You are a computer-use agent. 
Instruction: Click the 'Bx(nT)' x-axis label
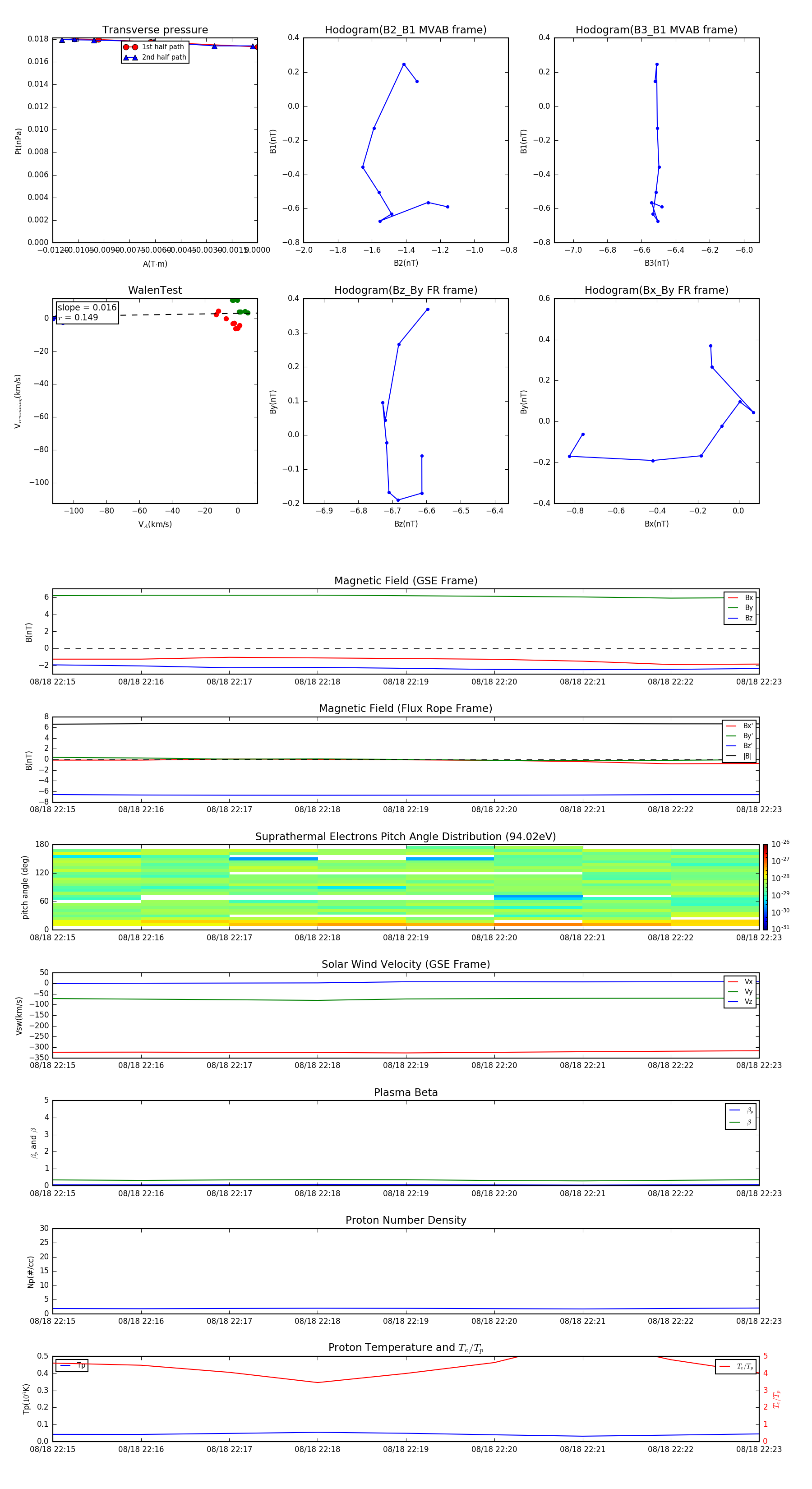point(656,524)
